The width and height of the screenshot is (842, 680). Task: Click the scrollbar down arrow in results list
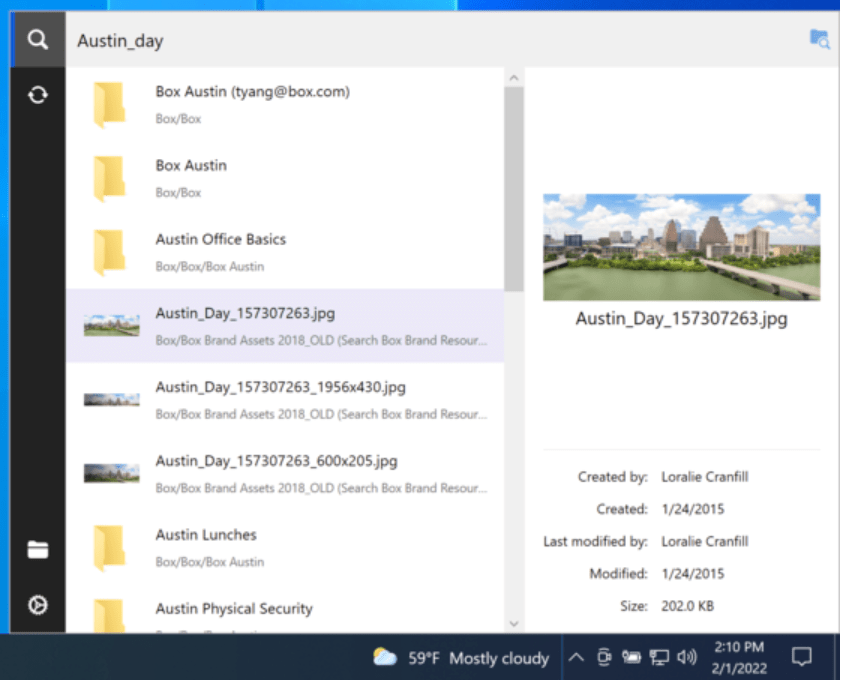[x=514, y=624]
